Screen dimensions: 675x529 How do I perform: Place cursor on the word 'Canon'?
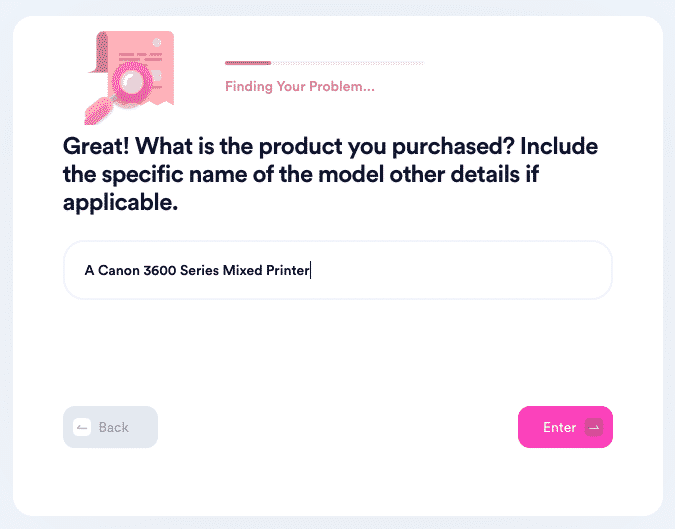tap(119, 270)
